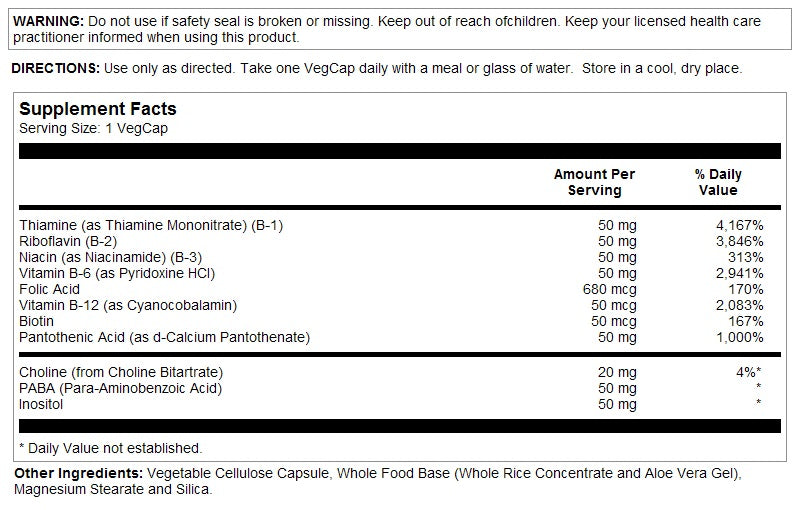Click the Other Ingredients label

click(78, 473)
